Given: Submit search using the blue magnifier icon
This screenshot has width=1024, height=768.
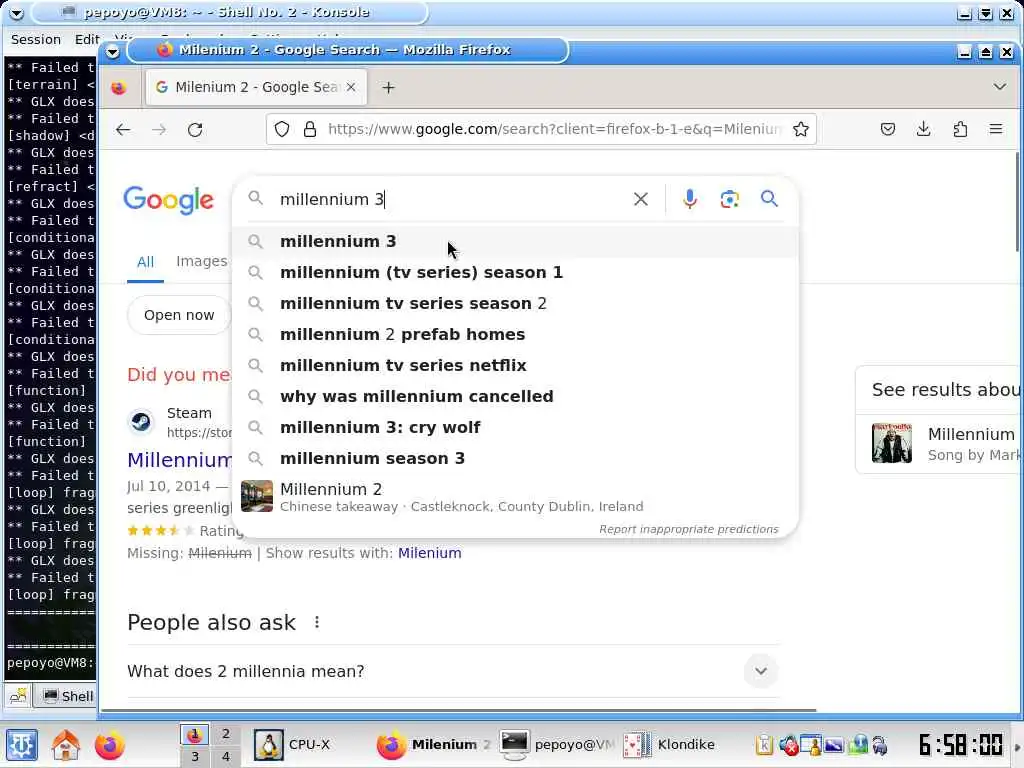Looking at the screenshot, I should pyautogui.click(x=769, y=199).
